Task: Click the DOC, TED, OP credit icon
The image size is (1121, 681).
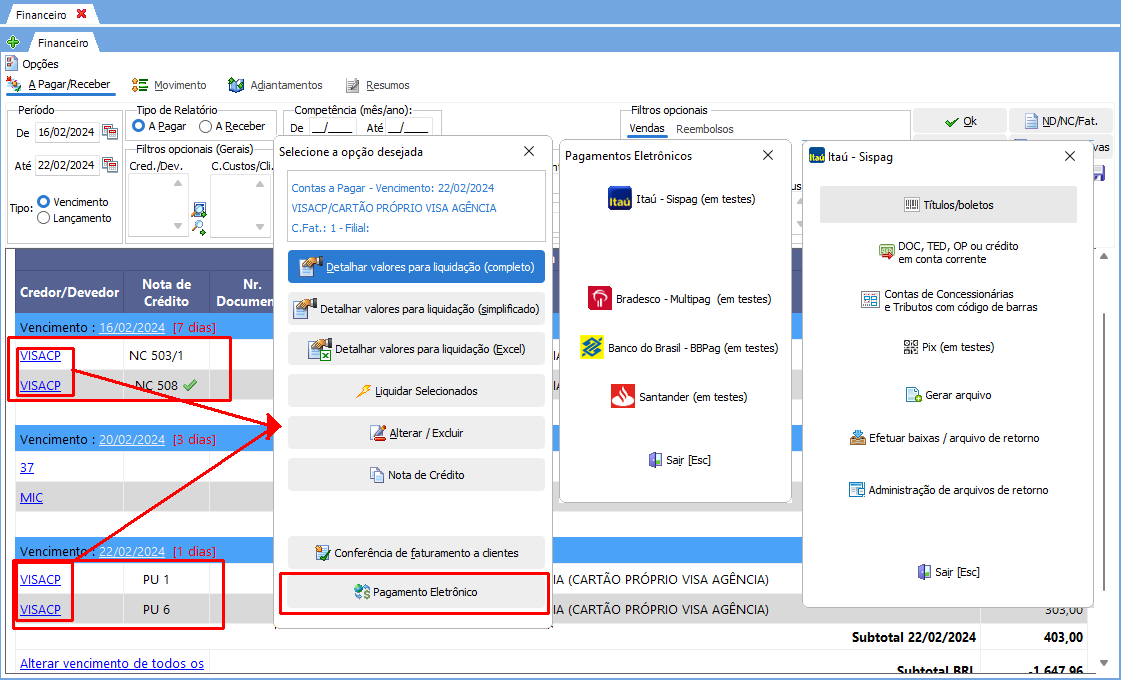Action: (887, 252)
